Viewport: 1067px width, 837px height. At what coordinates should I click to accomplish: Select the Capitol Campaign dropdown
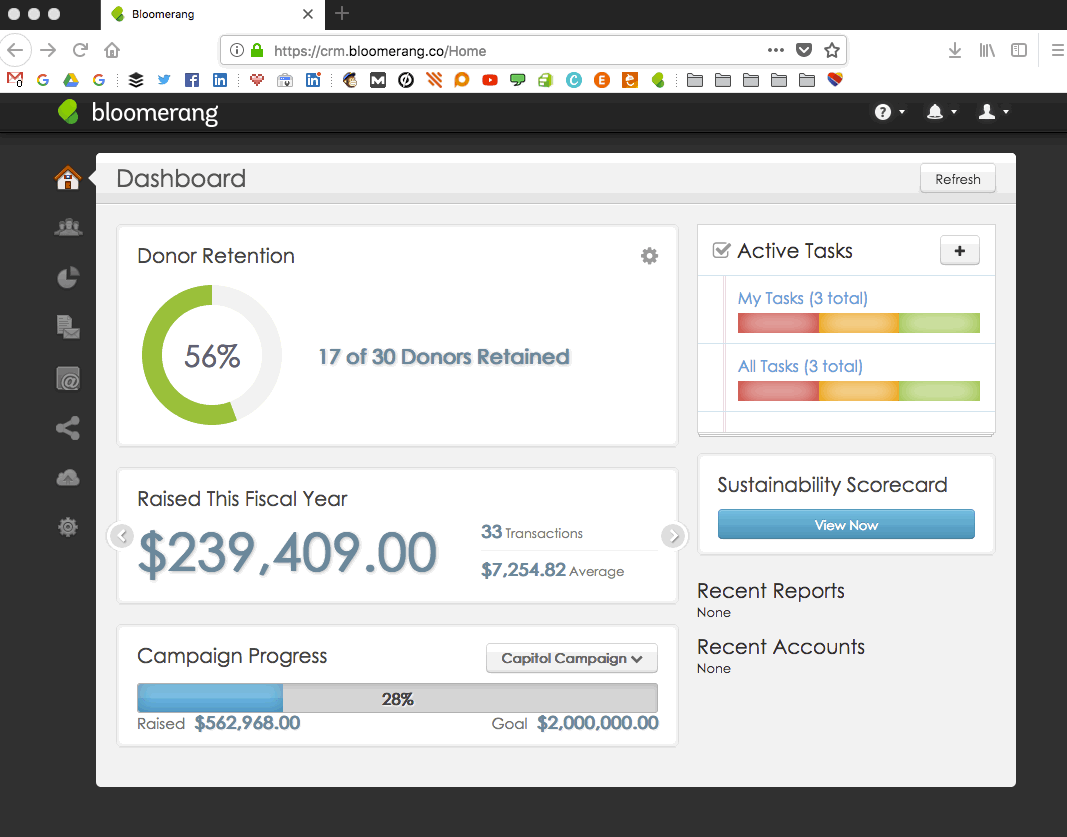point(572,658)
